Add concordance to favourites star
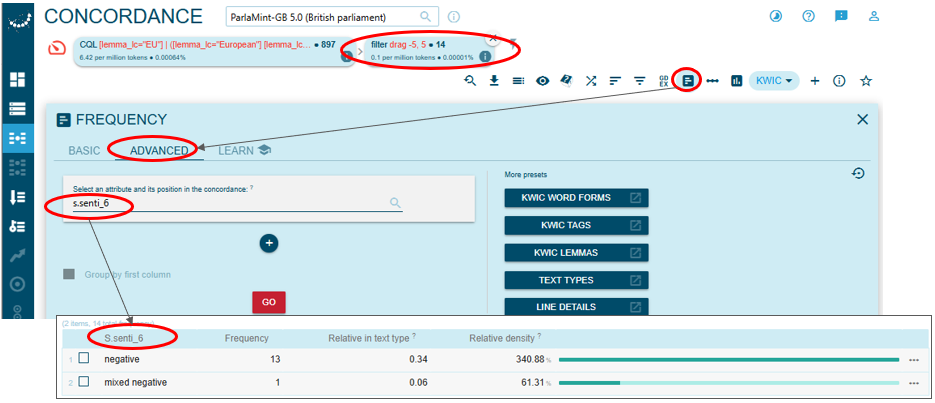This screenshot has width=935, height=403. click(x=866, y=81)
